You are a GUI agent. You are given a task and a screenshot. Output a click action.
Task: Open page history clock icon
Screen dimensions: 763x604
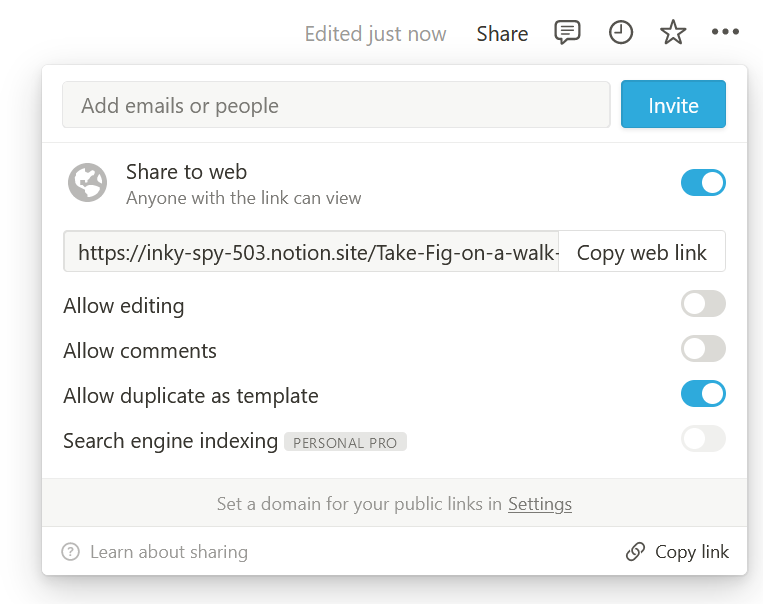pos(621,33)
